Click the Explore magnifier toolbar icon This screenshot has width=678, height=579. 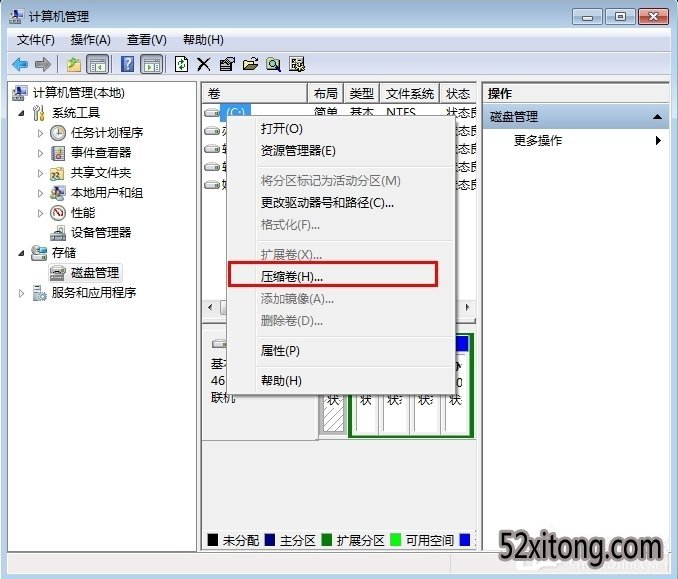(273, 65)
